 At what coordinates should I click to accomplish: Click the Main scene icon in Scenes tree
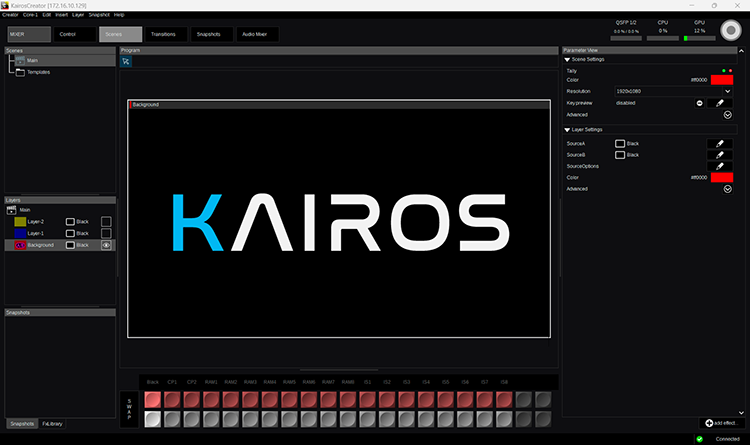[20, 60]
